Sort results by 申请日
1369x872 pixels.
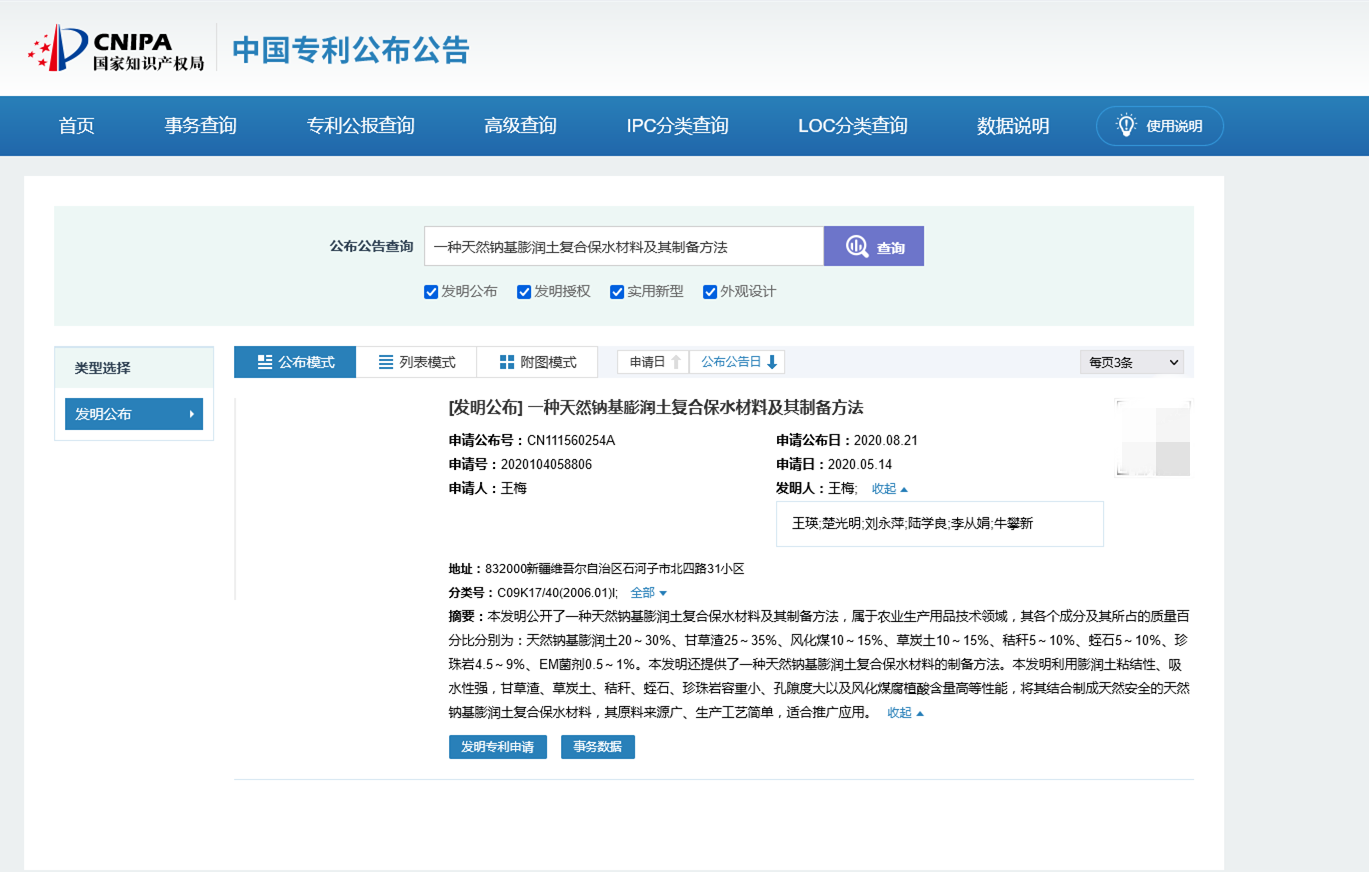pos(653,362)
